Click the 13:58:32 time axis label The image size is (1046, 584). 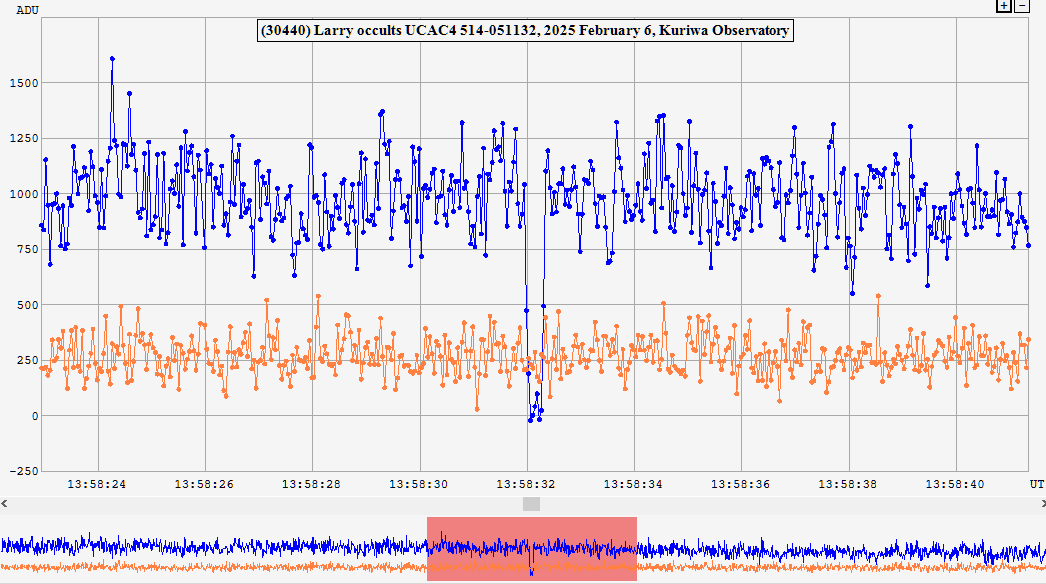[526, 485]
